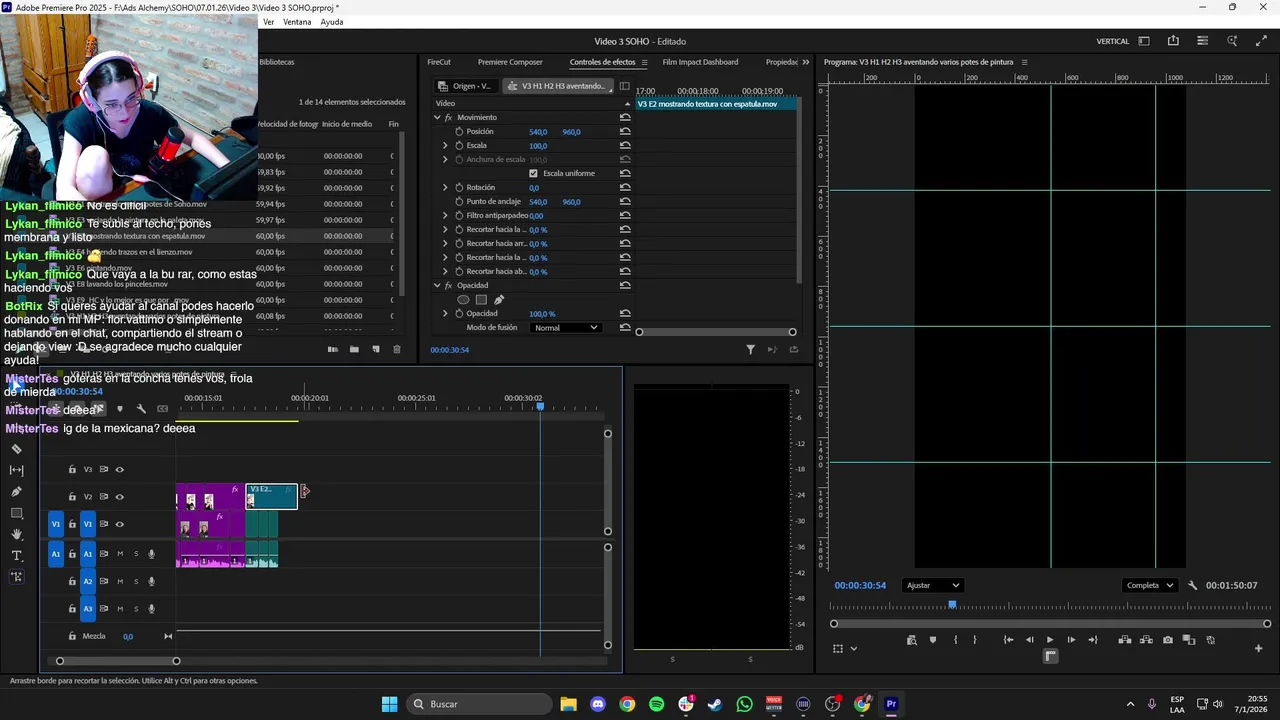
Task: Step back one frame
Action: coord(1029,640)
